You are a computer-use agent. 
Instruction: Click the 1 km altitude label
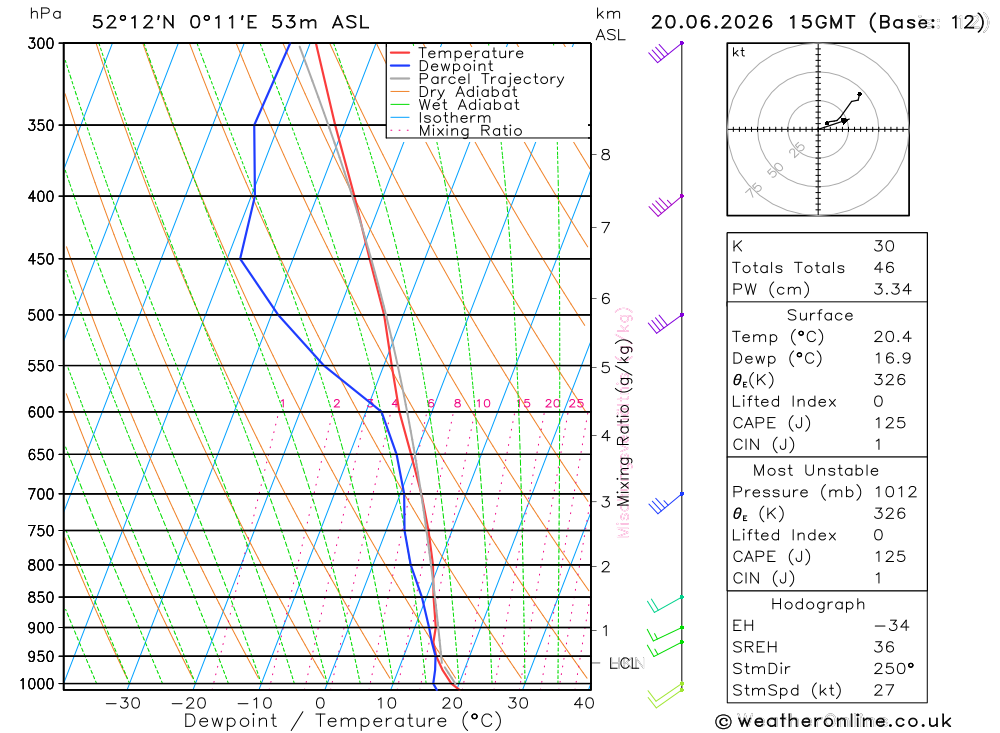tap(605, 630)
